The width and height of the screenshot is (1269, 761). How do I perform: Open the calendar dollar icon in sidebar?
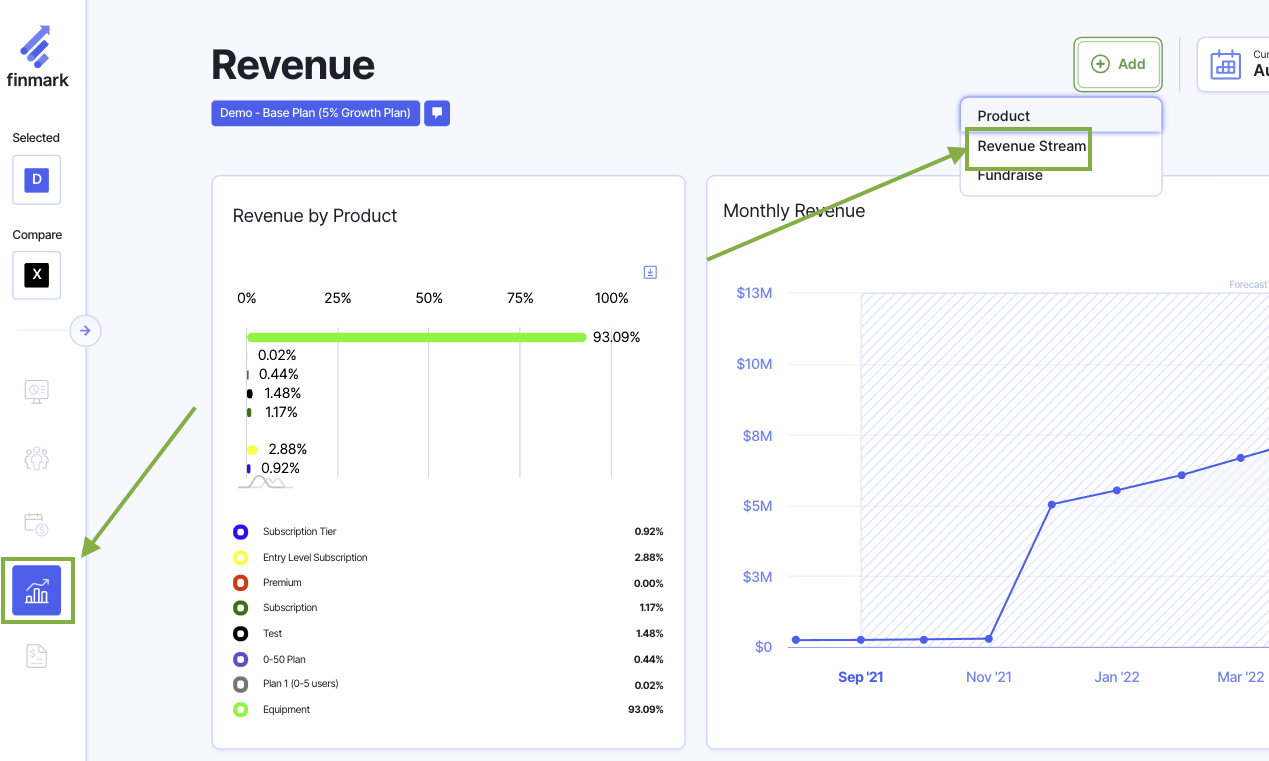(37, 523)
